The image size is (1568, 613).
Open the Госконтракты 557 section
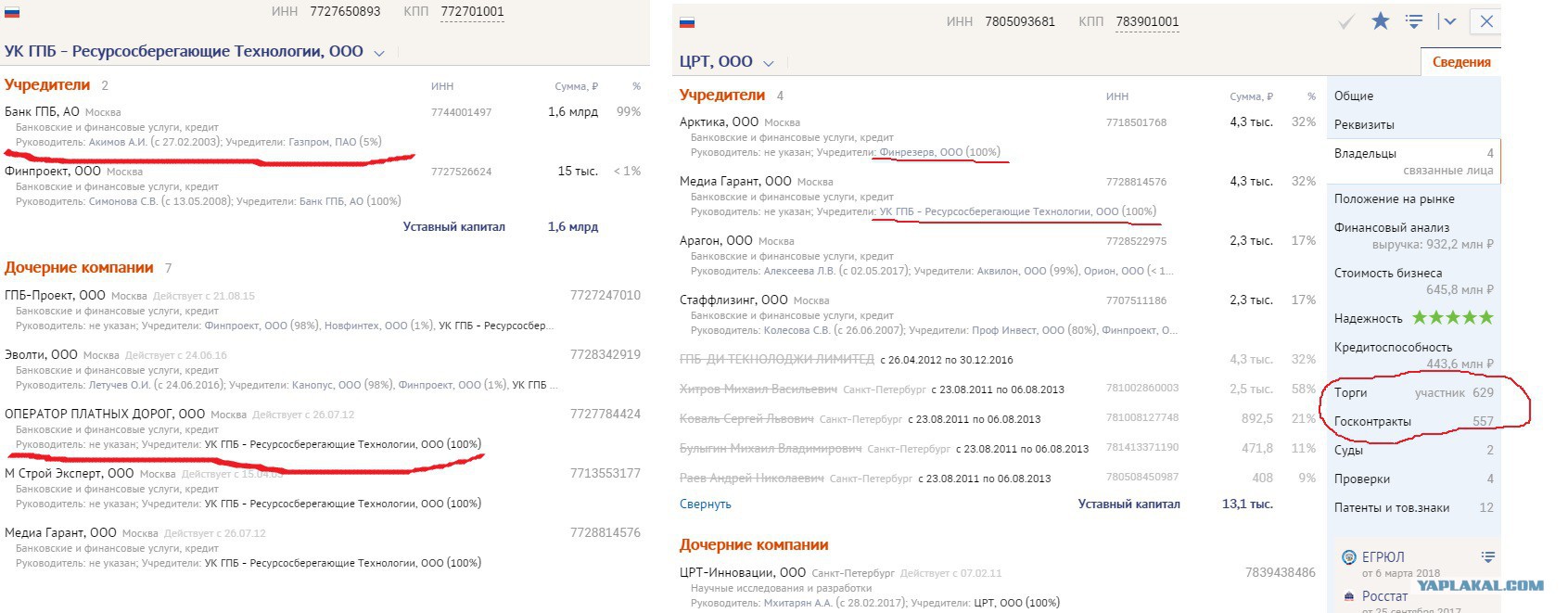click(x=1414, y=422)
